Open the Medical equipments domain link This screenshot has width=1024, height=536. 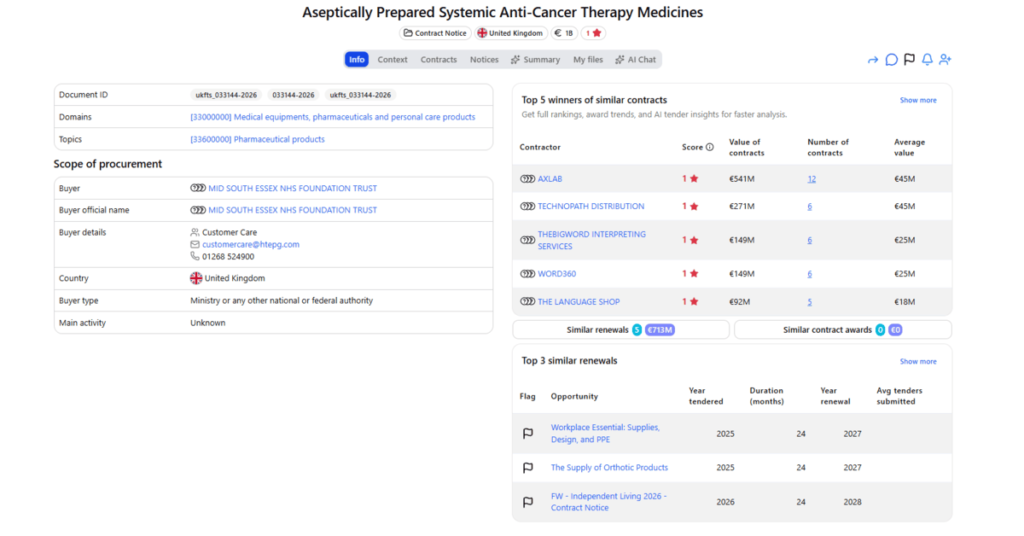click(332, 117)
